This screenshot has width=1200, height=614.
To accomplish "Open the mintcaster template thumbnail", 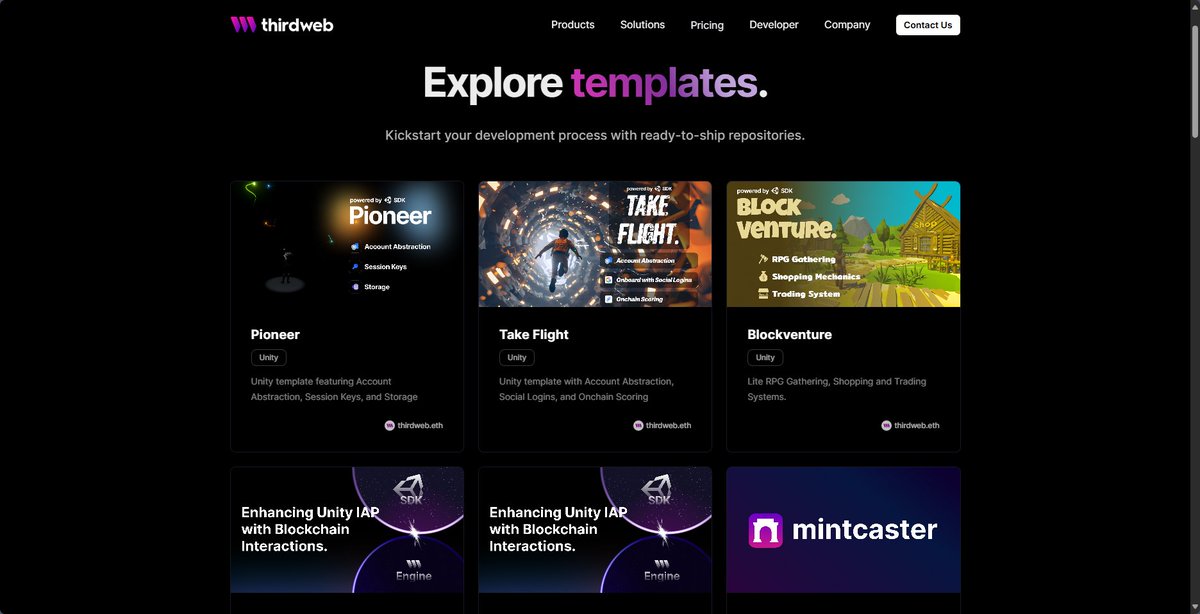I will pyautogui.click(x=843, y=530).
